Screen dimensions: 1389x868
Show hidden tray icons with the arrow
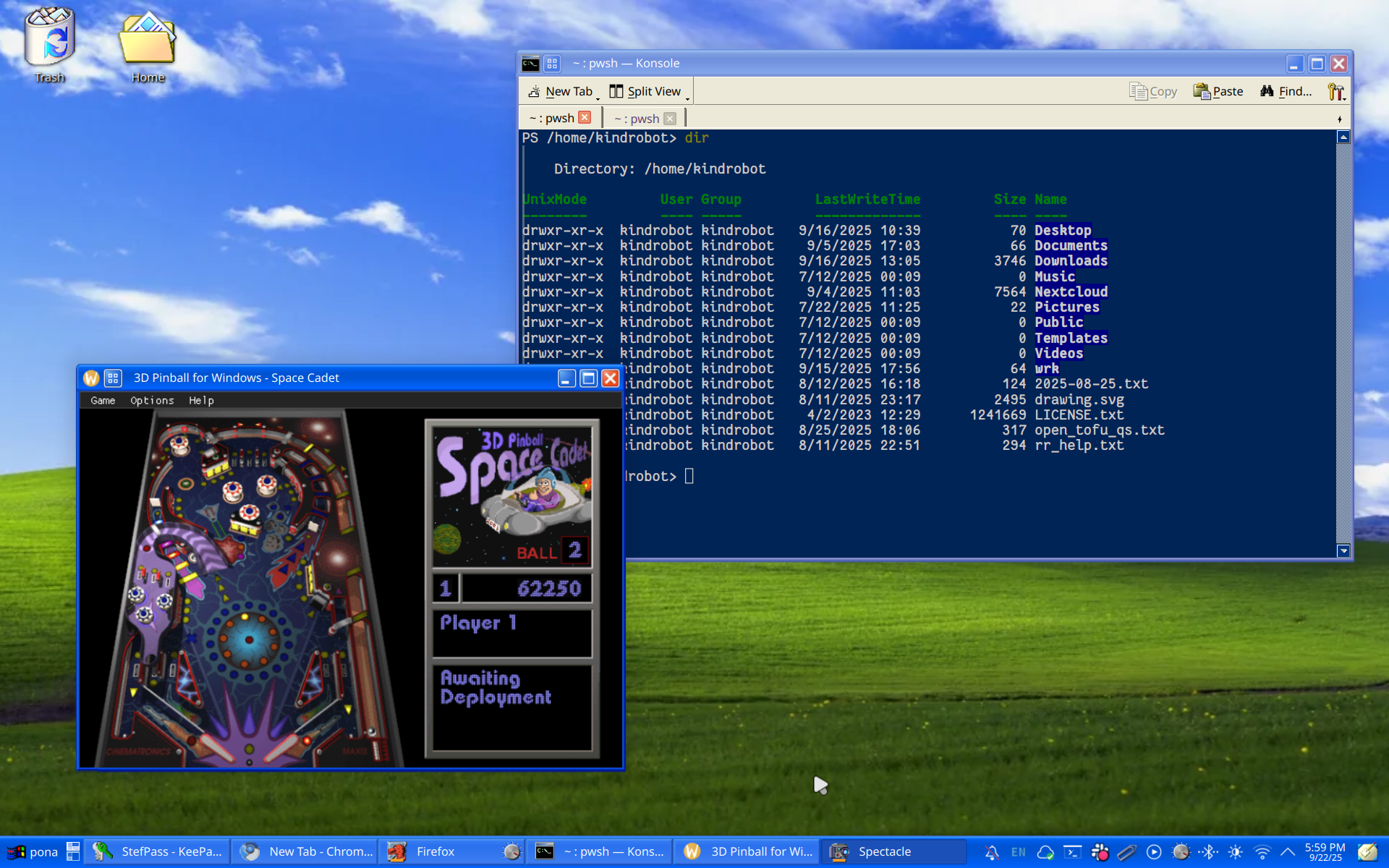pos(1288,852)
